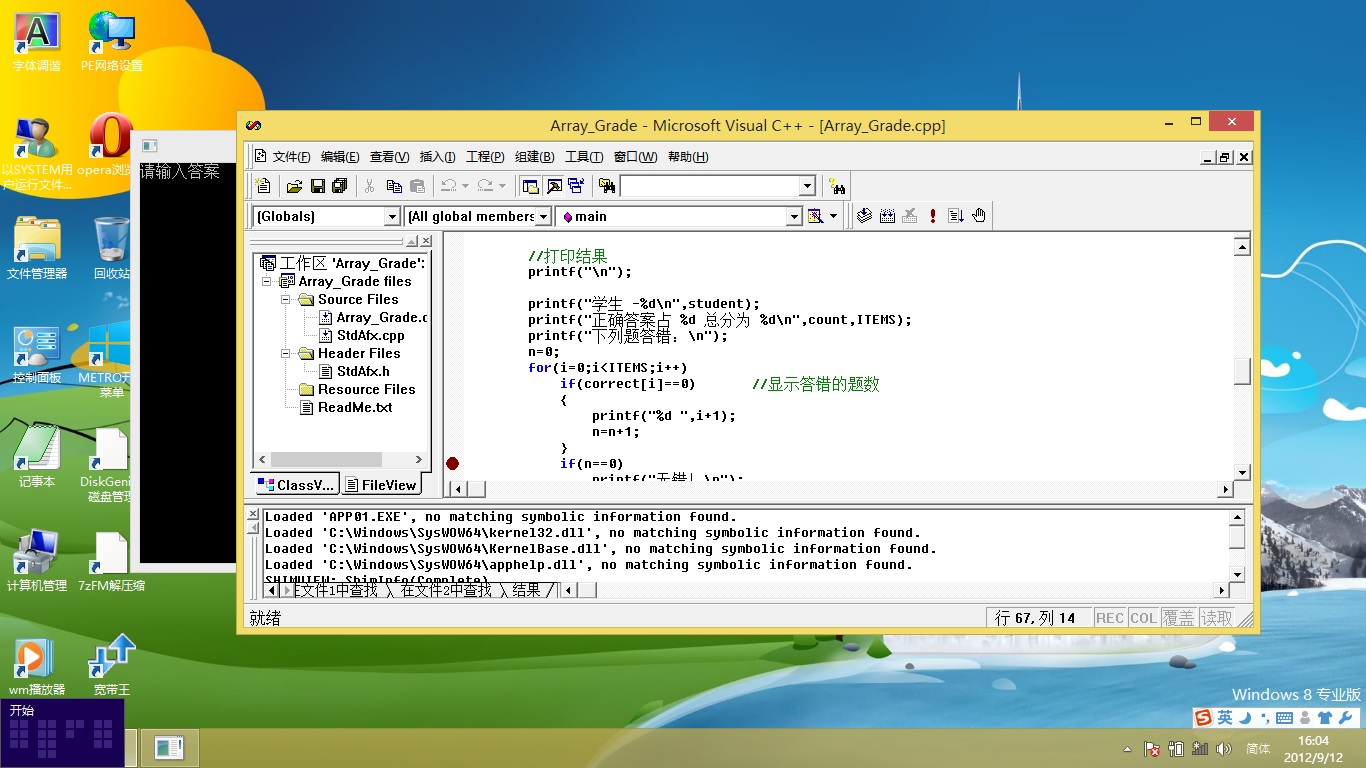Open the 工具(T) menu
This screenshot has height=768, width=1366.
pos(584,157)
